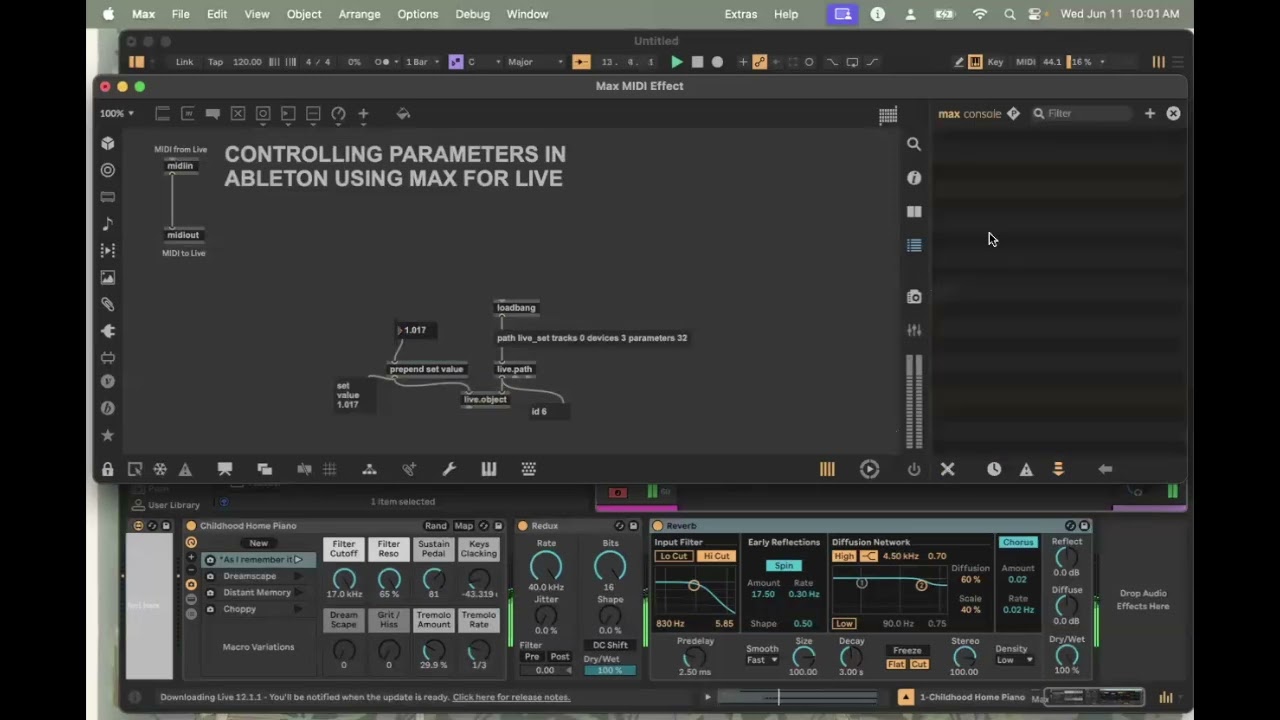
Task: Open the Density Low dropdown in Reverb
Action: [x=1014, y=660]
